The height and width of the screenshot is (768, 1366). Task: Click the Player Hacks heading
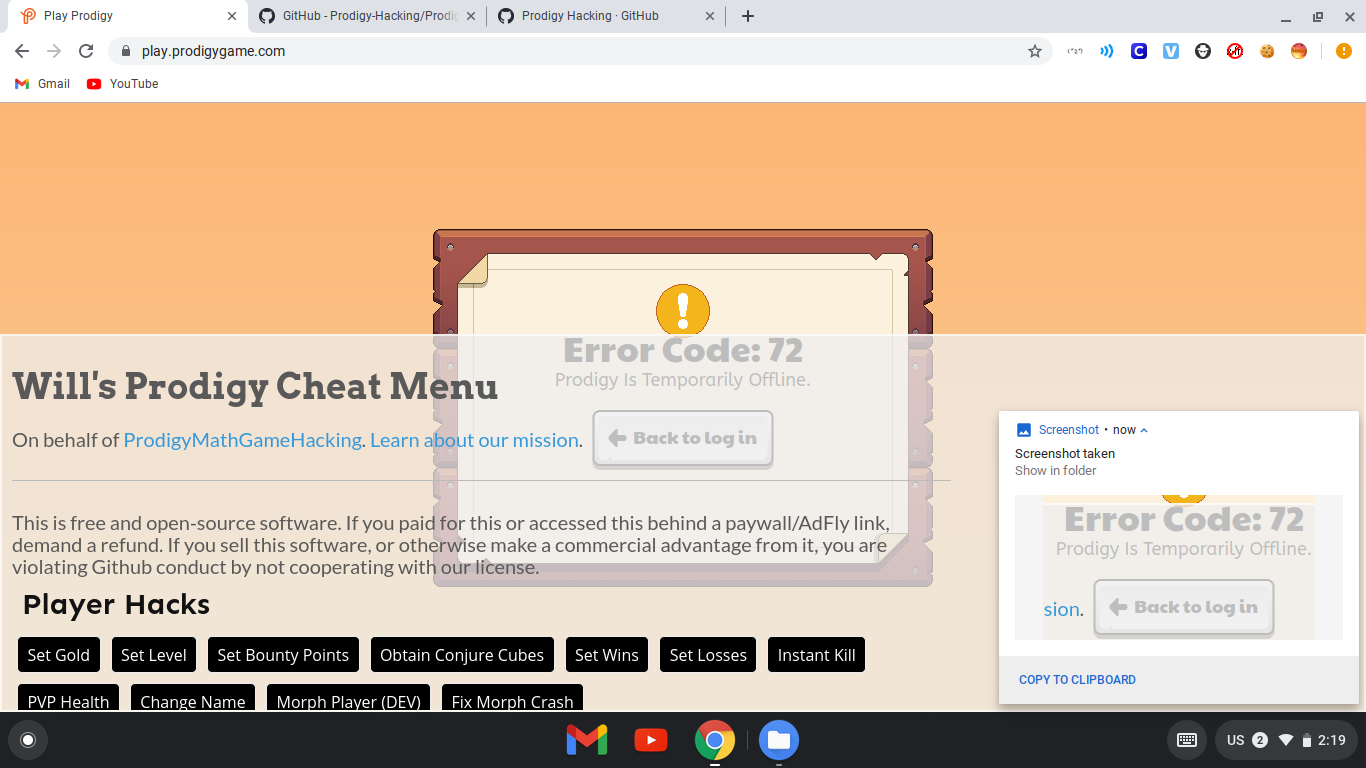point(116,605)
